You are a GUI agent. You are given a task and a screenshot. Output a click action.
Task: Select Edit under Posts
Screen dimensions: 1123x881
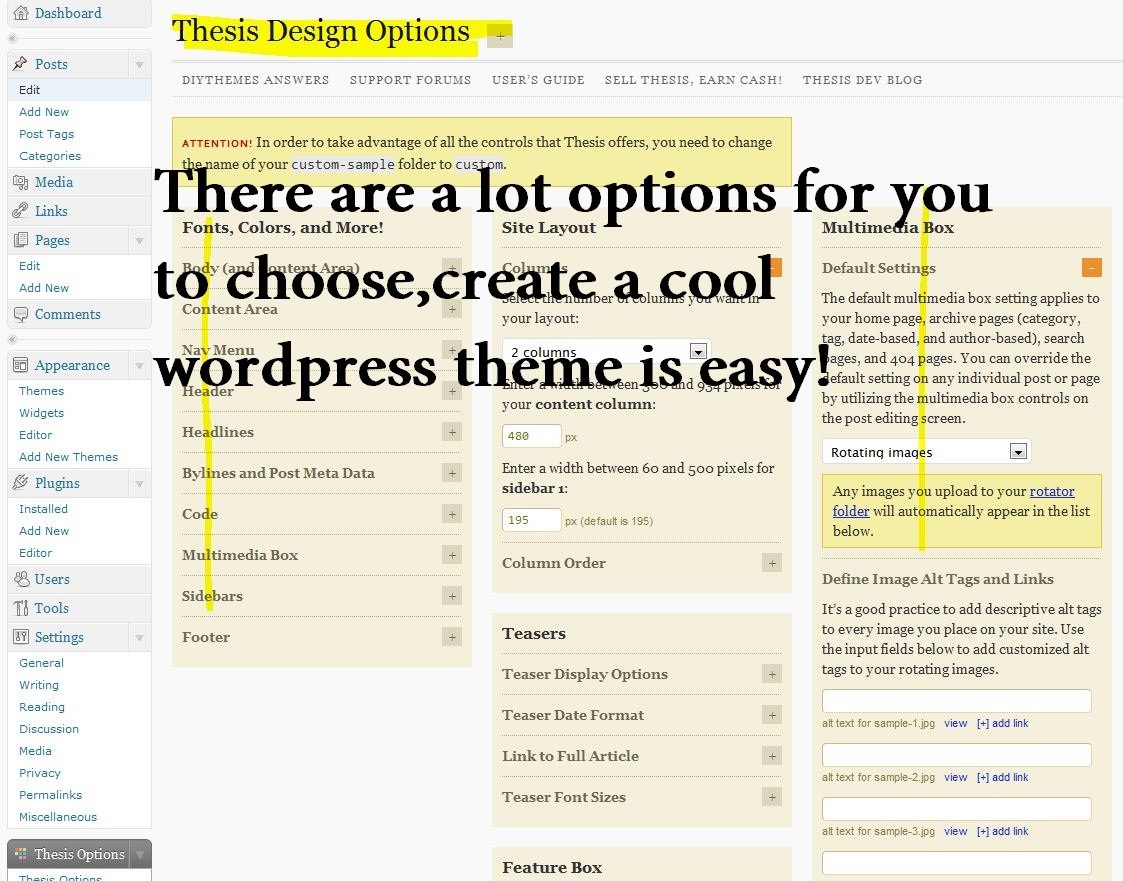(29, 90)
